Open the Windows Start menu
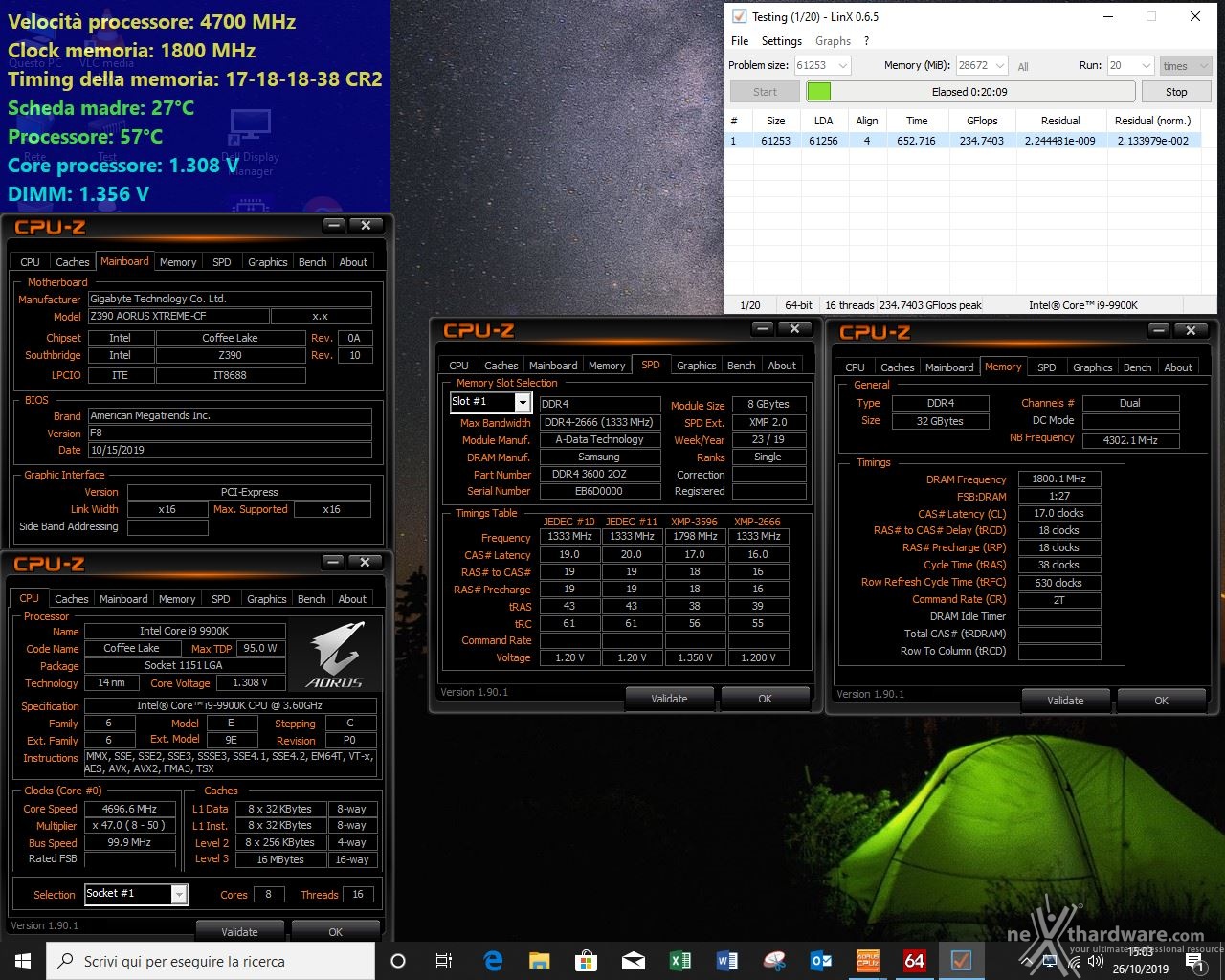 (x=23, y=961)
